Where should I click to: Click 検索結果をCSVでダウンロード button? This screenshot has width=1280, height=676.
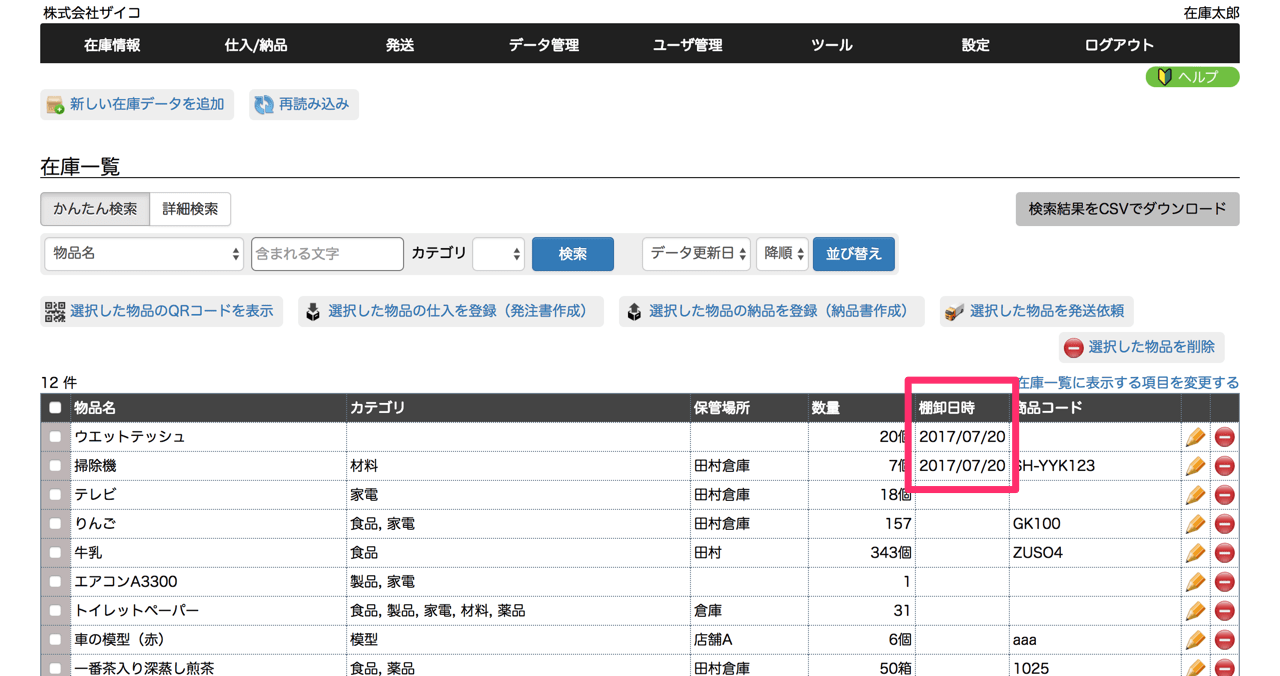click(1127, 209)
